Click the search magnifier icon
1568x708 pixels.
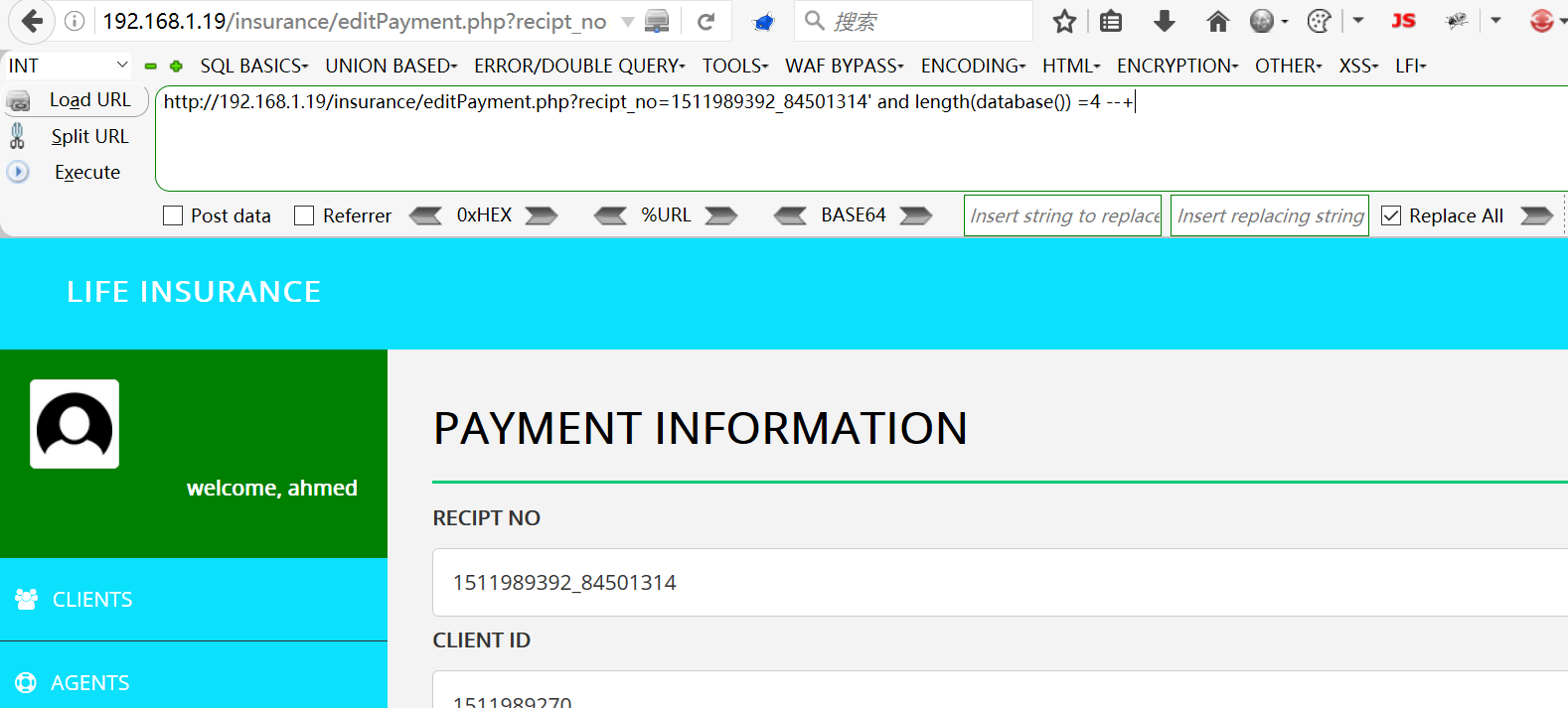[x=815, y=21]
